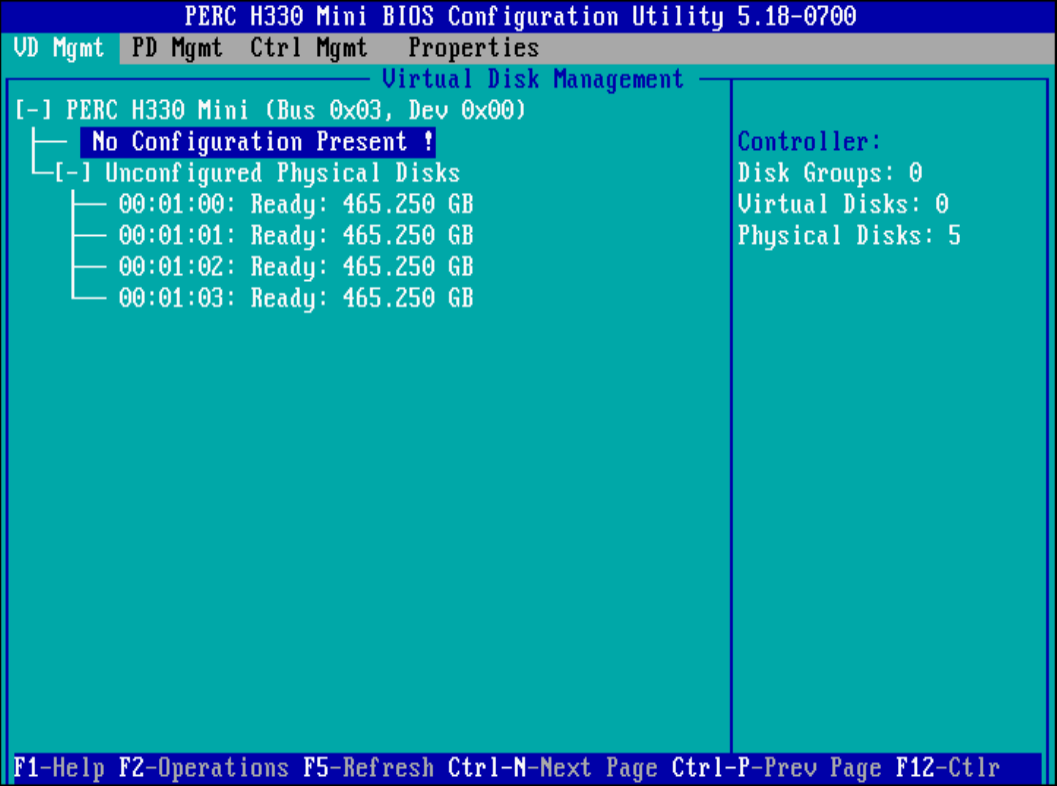Image resolution: width=1057 pixels, height=786 pixels.
Task: Highlight physical disk 00:01:02
Action: 295,267
